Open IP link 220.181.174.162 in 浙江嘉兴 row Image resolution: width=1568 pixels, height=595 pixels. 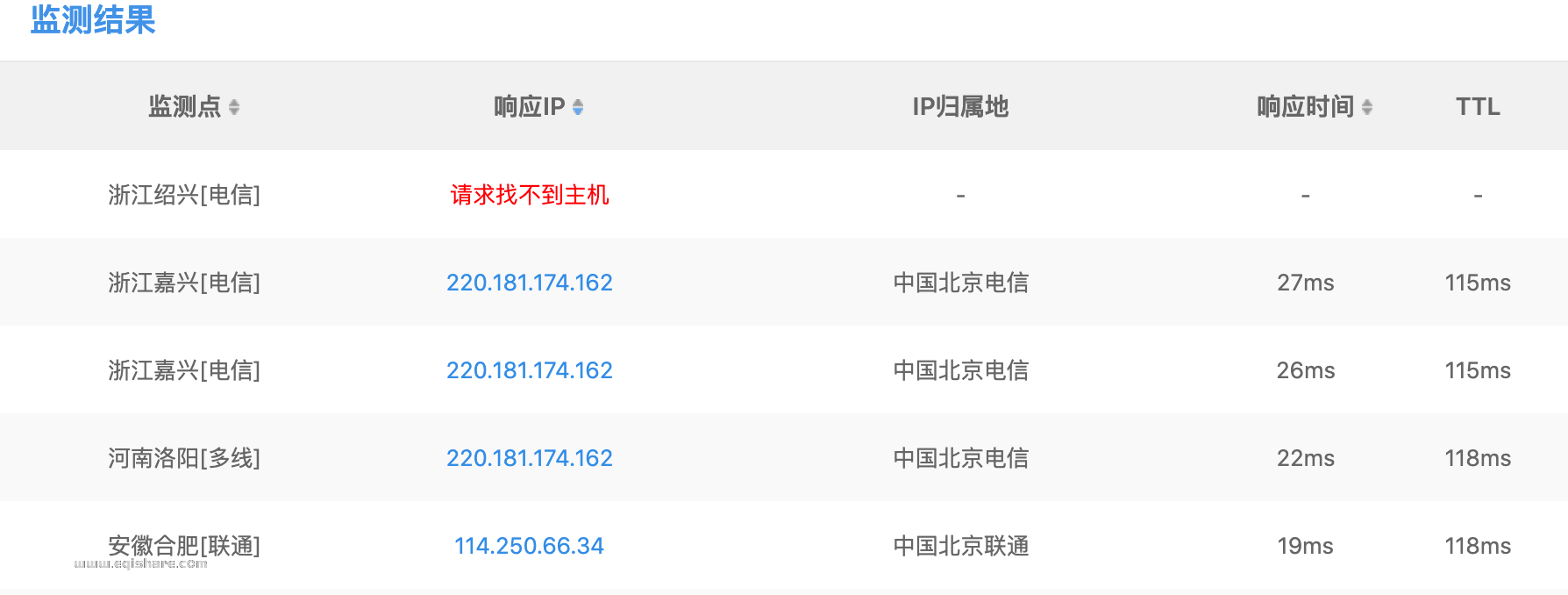tap(530, 283)
